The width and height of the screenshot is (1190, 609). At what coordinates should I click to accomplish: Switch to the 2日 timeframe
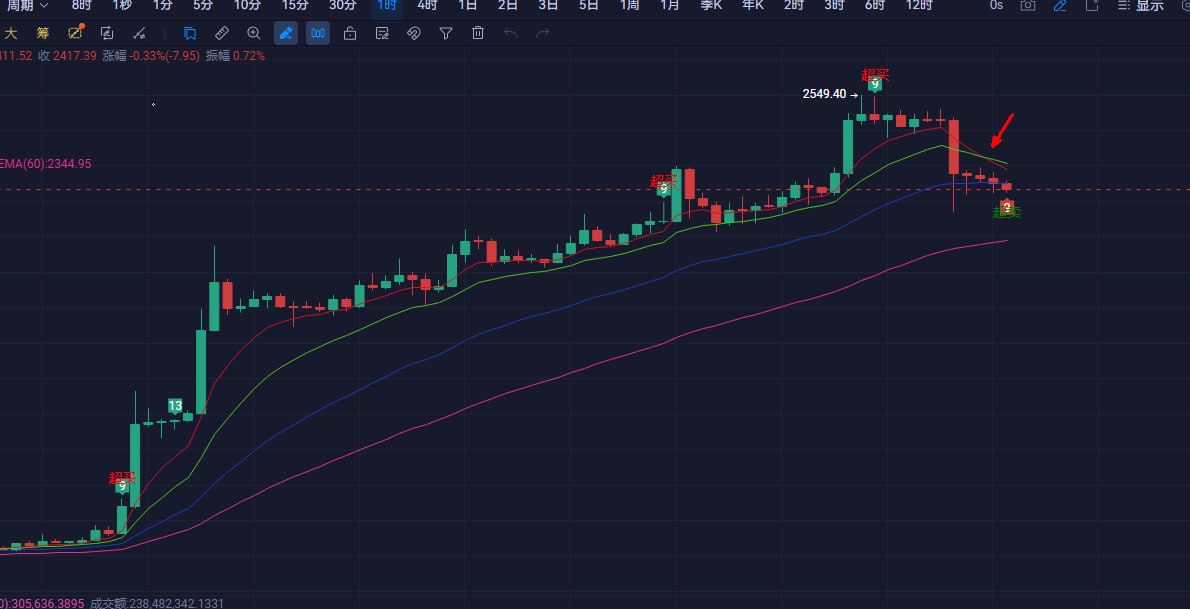[x=508, y=5]
